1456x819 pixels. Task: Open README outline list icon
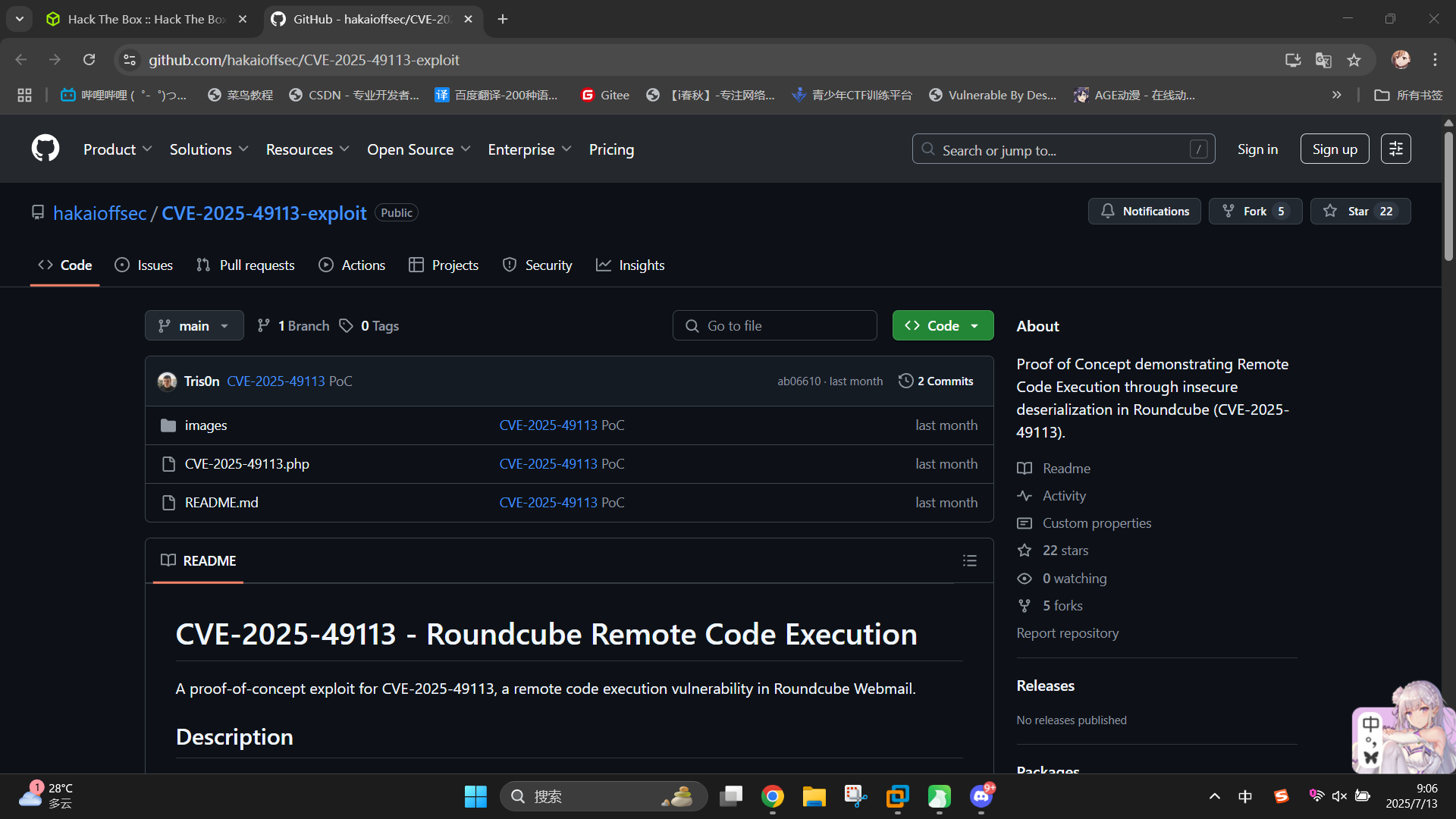(969, 560)
